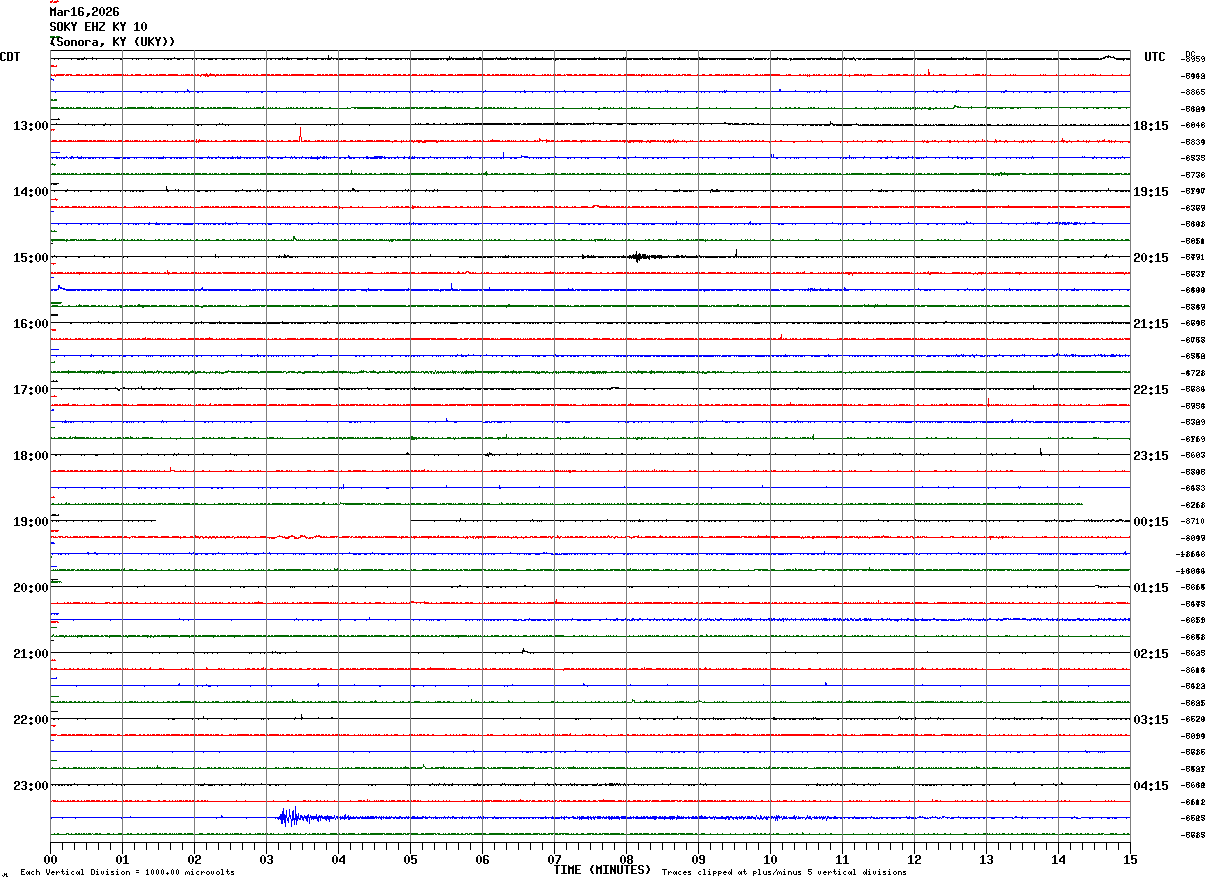Click the traces clipped footer note
This screenshot has width=1210, height=886.
pyautogui.click(x=784, y=872)
